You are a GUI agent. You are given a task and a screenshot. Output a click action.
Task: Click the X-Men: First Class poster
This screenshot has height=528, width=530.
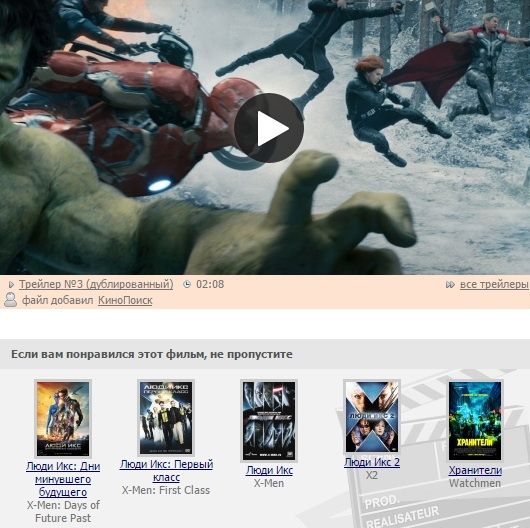click(166, 418)
